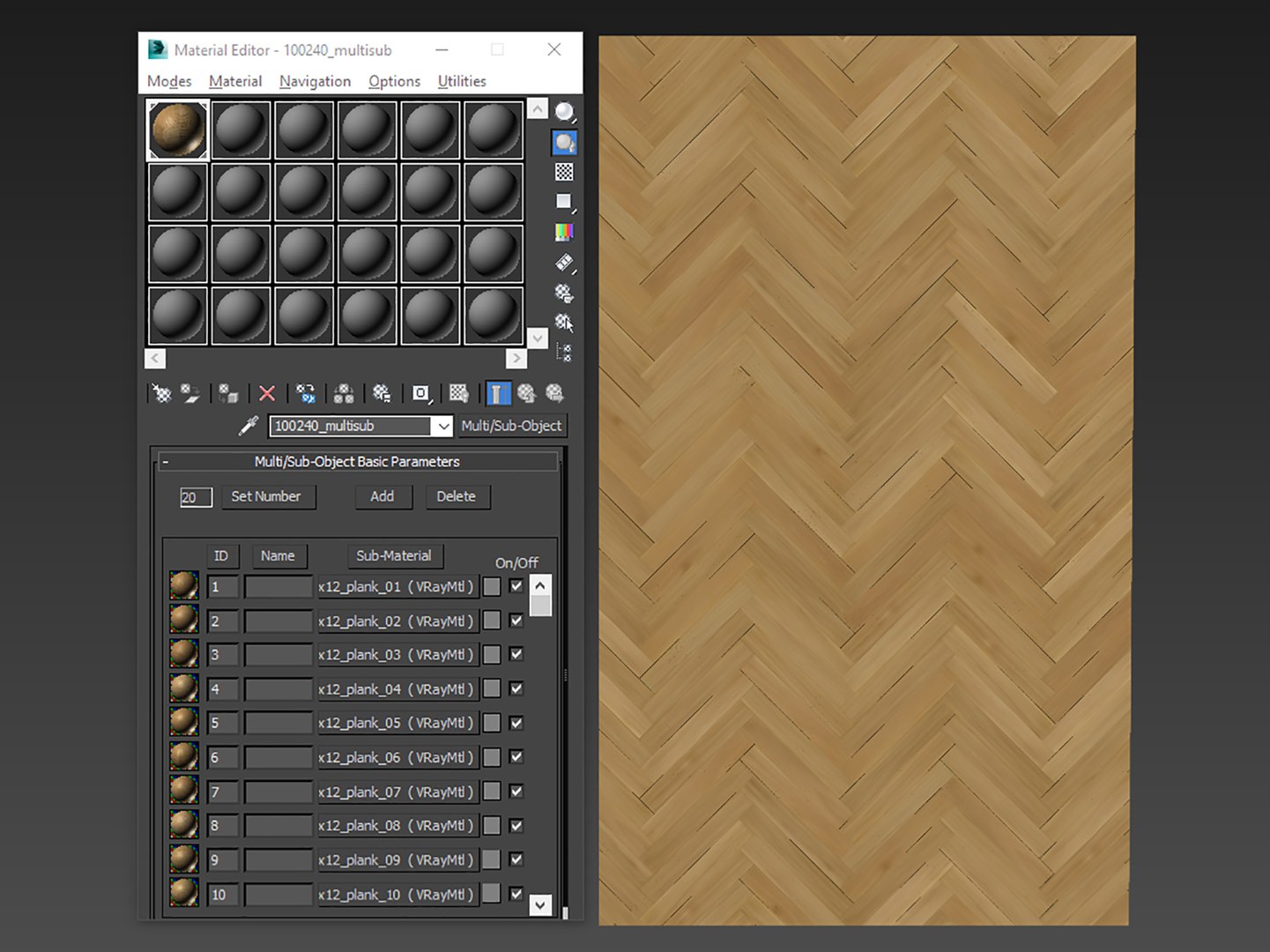Click sample slots scroll right arrow
The width and height of the screenshot is (1270, 952).
click(x=516, y=358)
